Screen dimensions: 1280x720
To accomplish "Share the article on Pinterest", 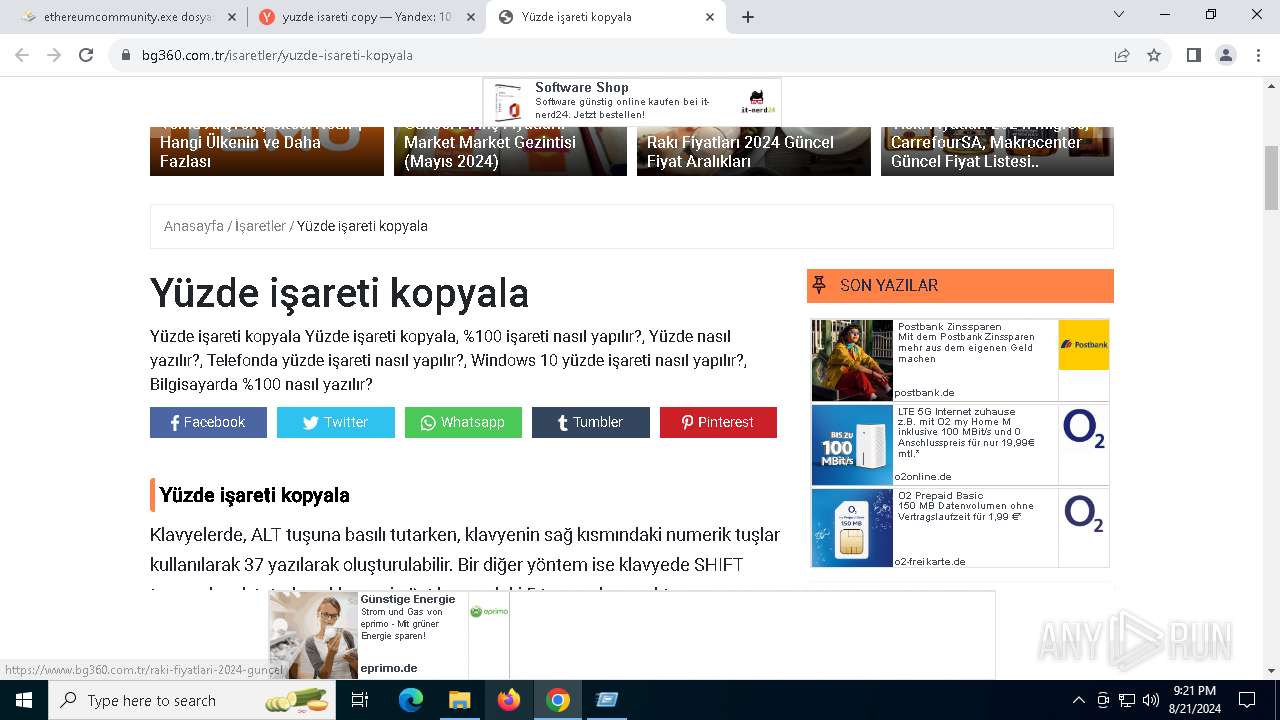I will [x=718, y=422].
